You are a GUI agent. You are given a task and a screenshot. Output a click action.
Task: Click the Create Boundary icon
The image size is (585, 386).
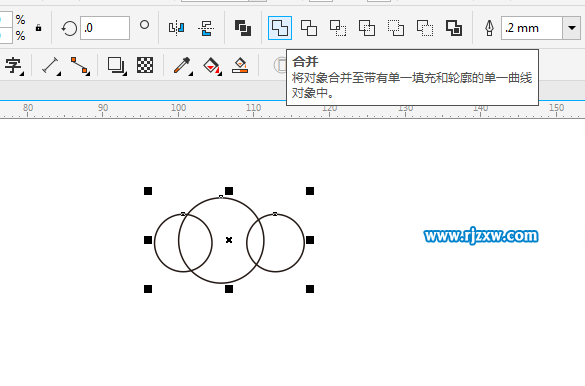(x=454, y=28)
